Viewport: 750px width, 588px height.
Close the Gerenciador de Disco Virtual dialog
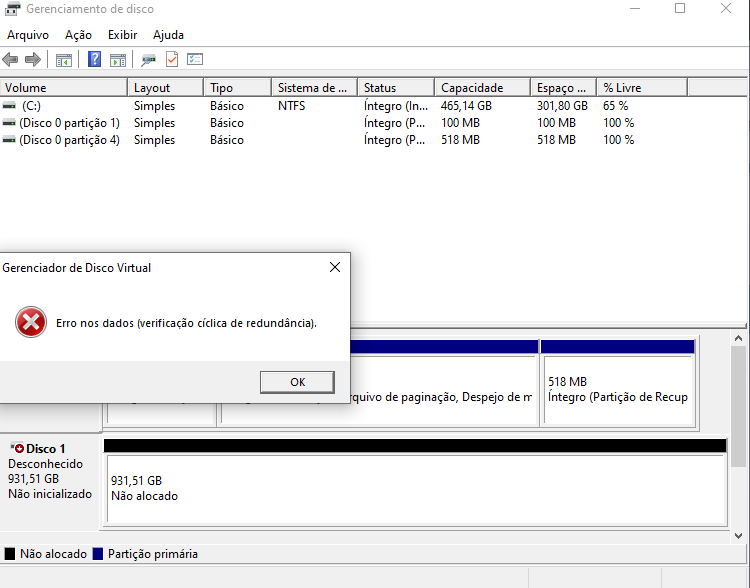tap(335, 267)
